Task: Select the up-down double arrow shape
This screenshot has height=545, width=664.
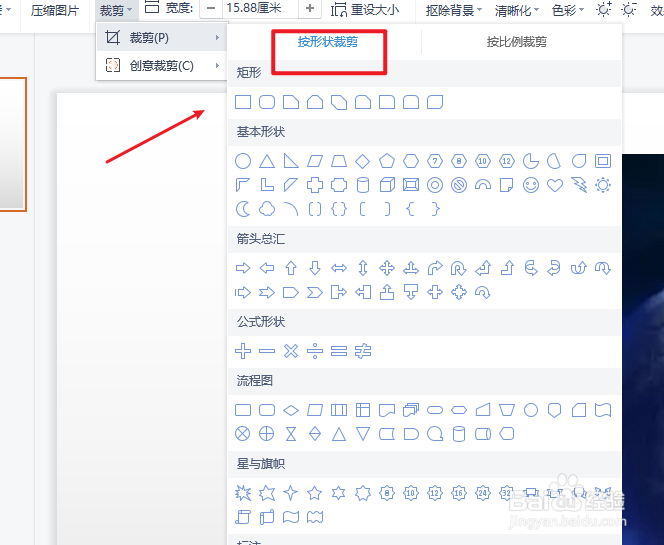Action: (363, 268)
